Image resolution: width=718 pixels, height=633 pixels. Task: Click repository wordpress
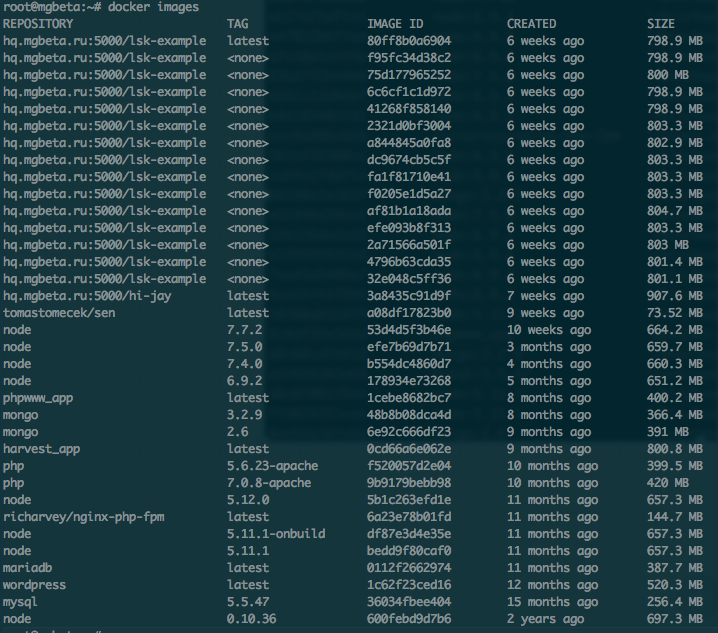[34, 585]
